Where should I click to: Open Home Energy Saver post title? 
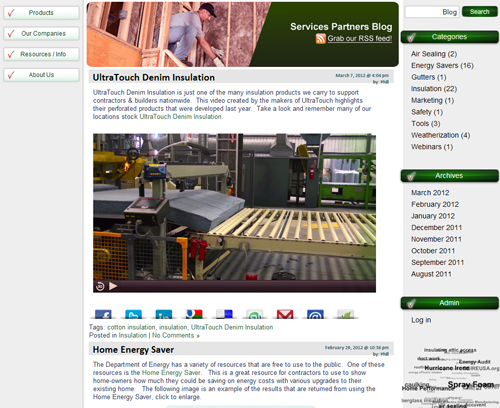click(133, 350)
